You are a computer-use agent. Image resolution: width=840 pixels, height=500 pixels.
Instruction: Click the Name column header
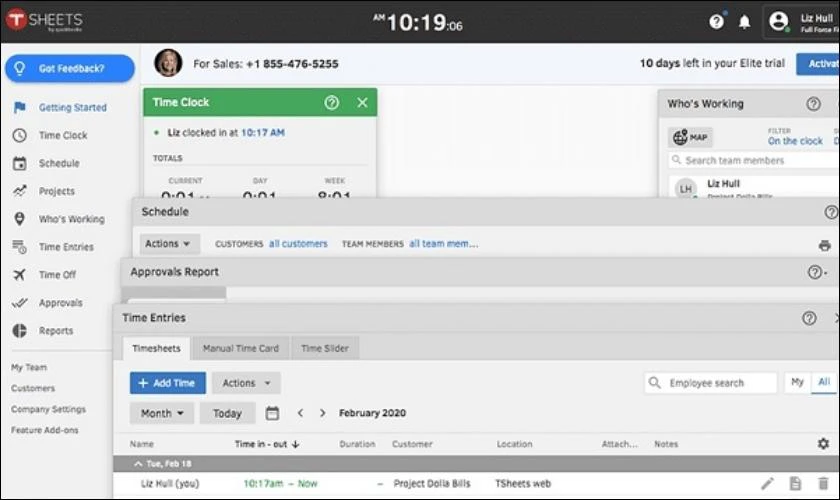coord(141,444)
